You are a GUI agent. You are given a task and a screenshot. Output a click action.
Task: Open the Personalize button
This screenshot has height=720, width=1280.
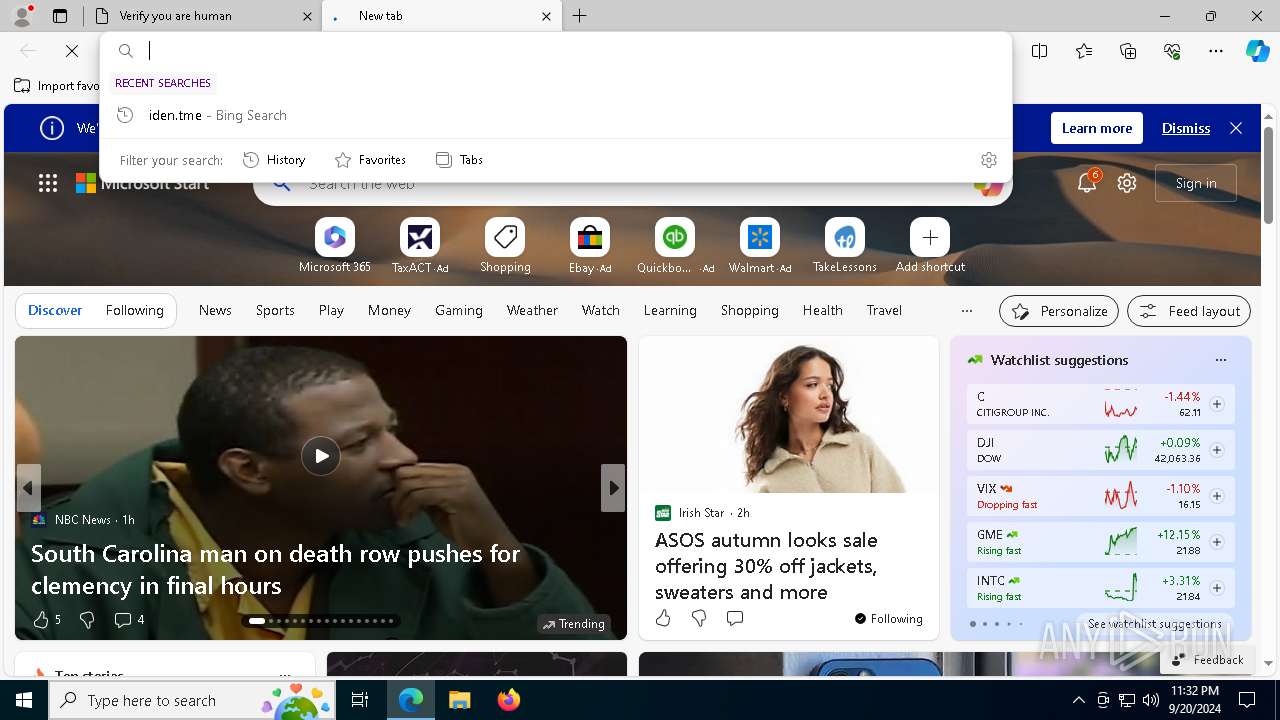1059,311
